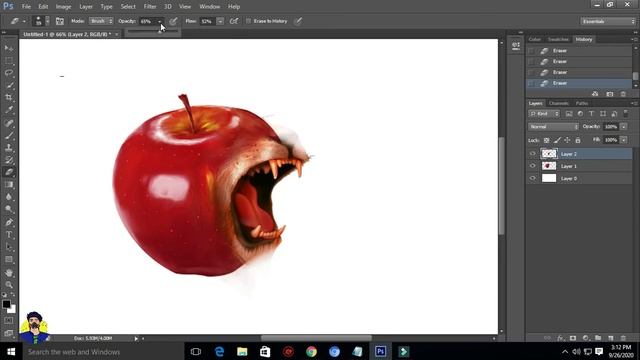Select the Eyedropper tool
This screenshot has height=360, width=640.
9,110
